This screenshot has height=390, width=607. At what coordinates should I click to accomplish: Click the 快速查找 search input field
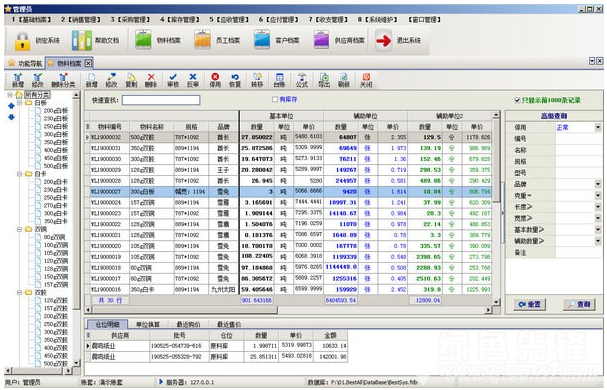(x=161, y=100)
